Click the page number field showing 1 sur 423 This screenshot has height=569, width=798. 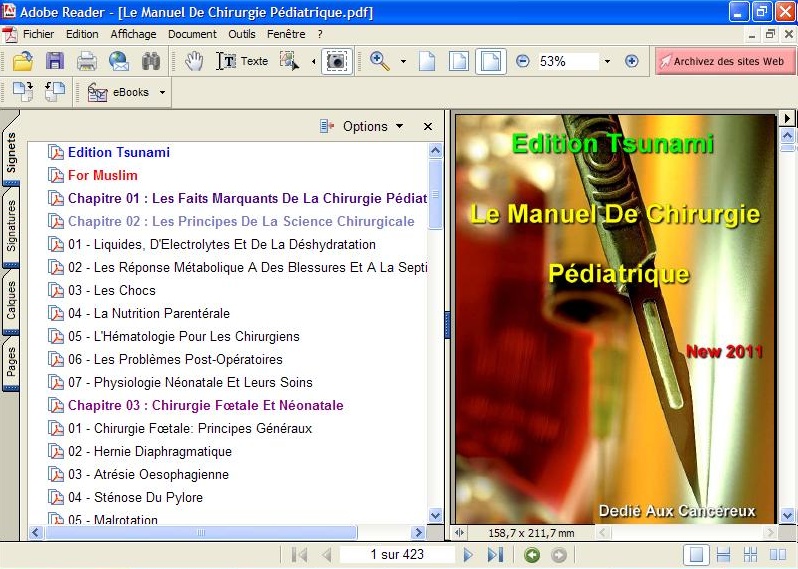click(x=397, y=555)
